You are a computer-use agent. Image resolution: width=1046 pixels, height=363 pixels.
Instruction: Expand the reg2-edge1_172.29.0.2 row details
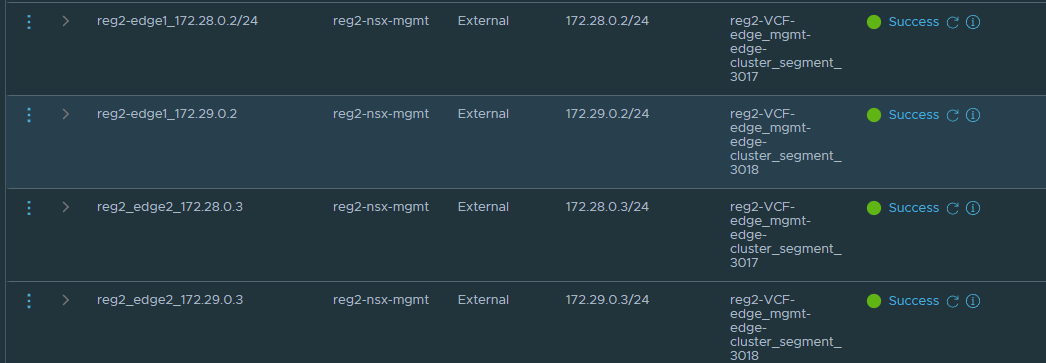click(x=65, y=114)
